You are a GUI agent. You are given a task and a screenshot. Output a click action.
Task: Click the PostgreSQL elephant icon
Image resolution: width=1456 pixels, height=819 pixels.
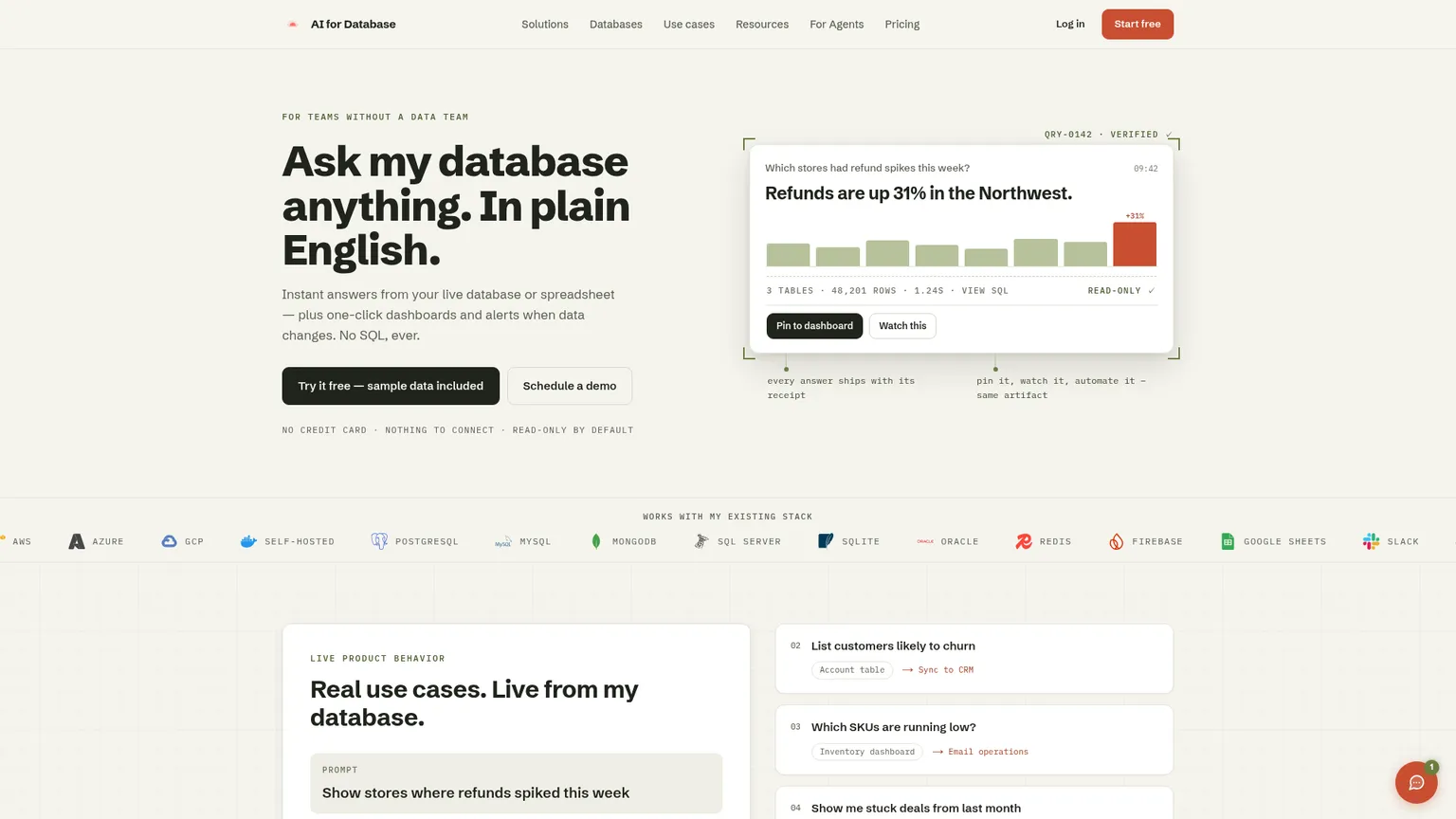[x=379, y=541]
